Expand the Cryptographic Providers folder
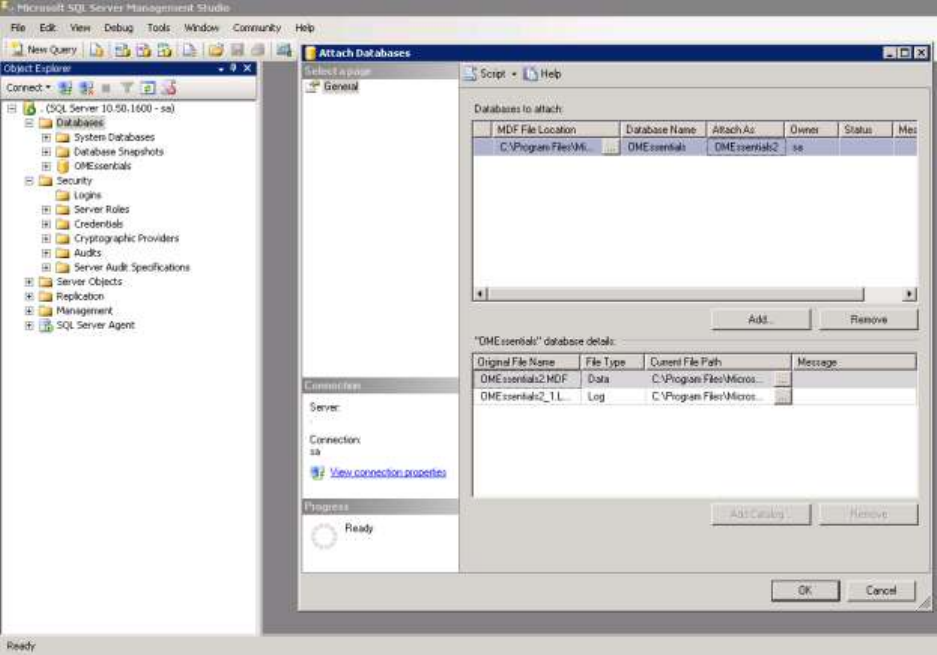Image resolution: width=937 pixels, height=655 pixels. [x=46, y=238]
